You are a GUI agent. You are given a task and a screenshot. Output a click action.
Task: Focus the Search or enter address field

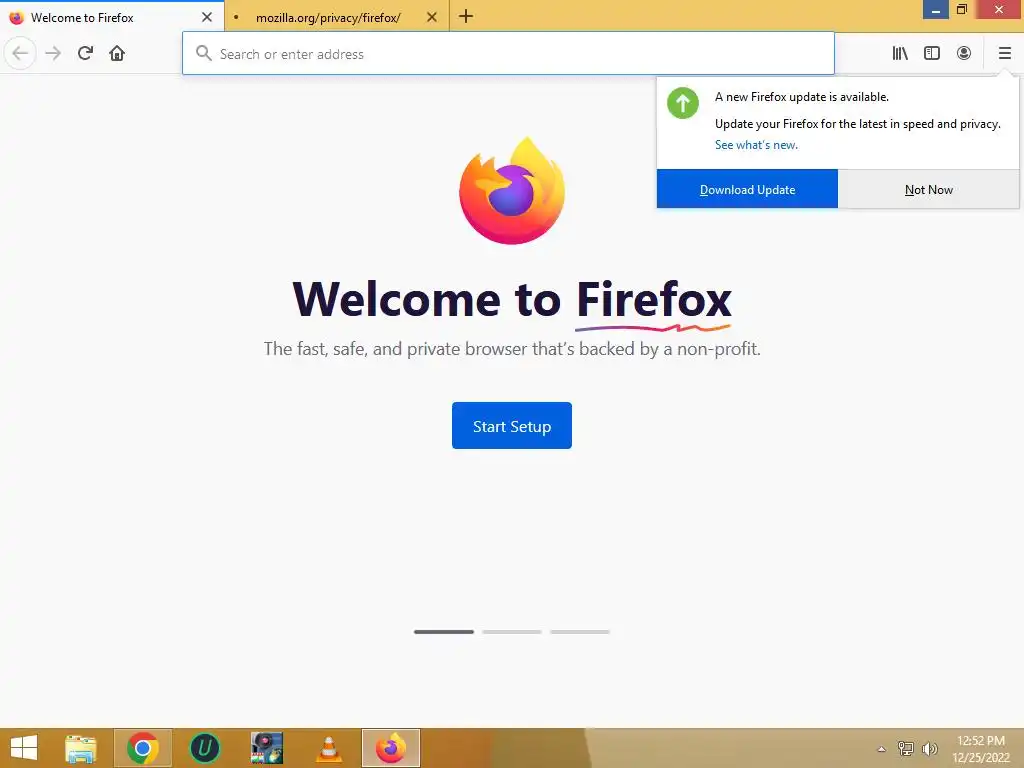[x=508, y=54]
